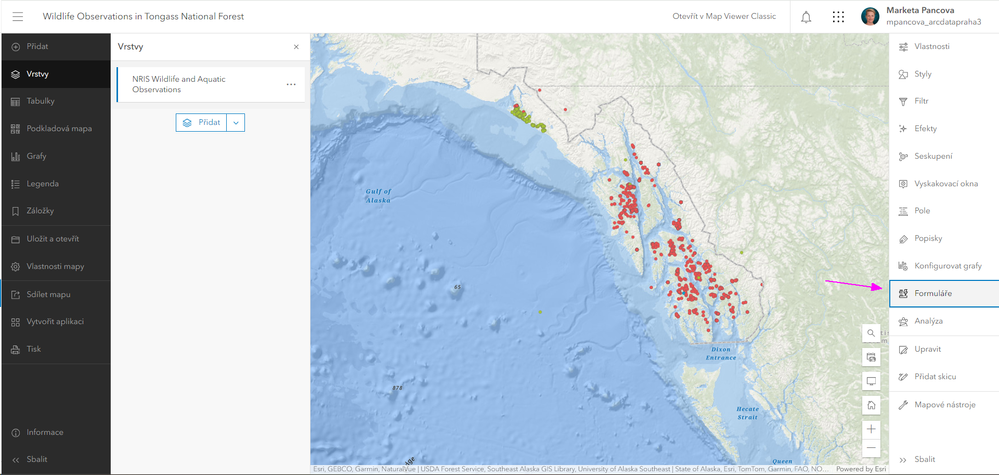999x475 pixels.
Task: Click Otevřít v Map Viewer Classic
Action: click(x=724, y=17)
